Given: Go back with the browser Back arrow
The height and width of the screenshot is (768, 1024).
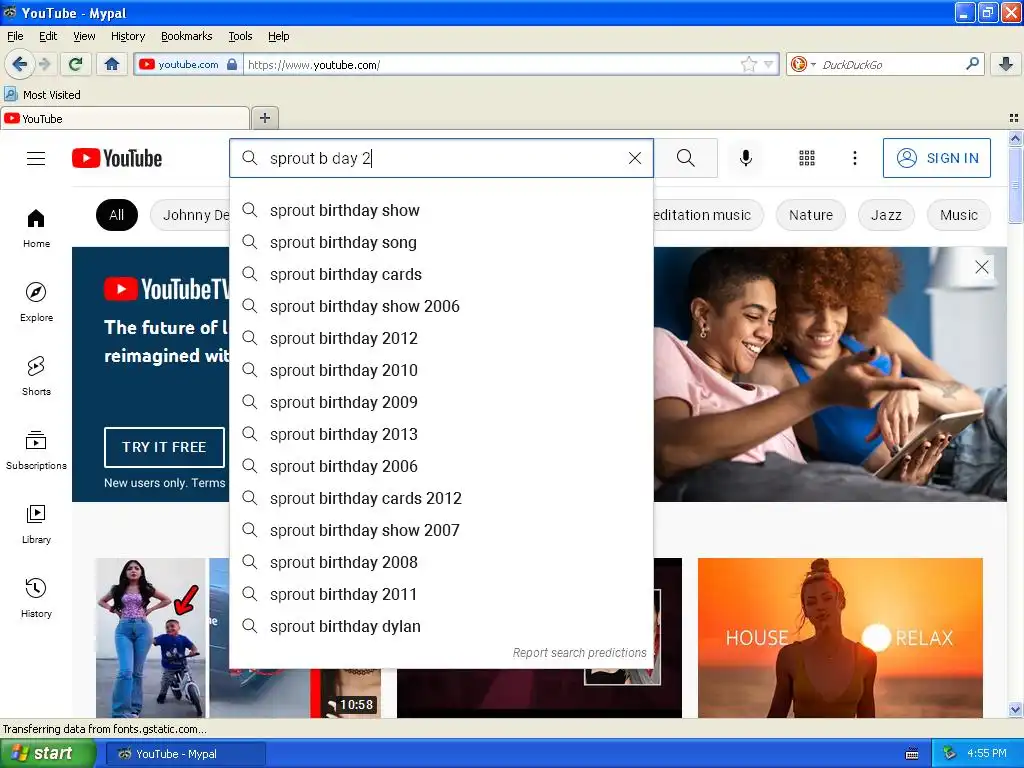Looking at the screenshot, I should pyautogui.click(x=19, y=64).
